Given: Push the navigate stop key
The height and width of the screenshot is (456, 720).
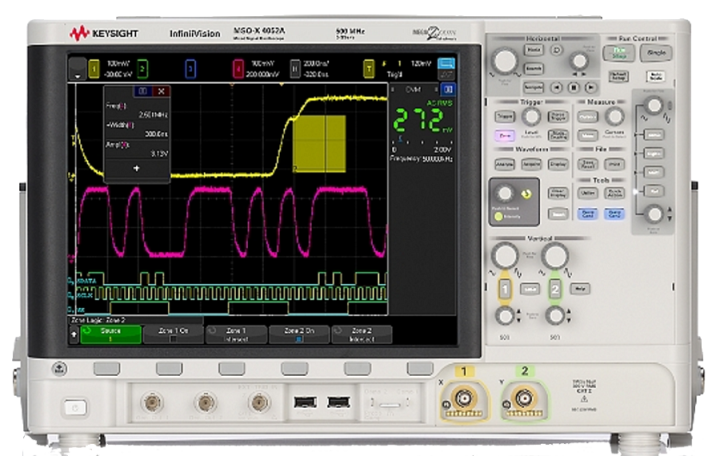Looking at the screenshot, I should click(x=574, y=87).
